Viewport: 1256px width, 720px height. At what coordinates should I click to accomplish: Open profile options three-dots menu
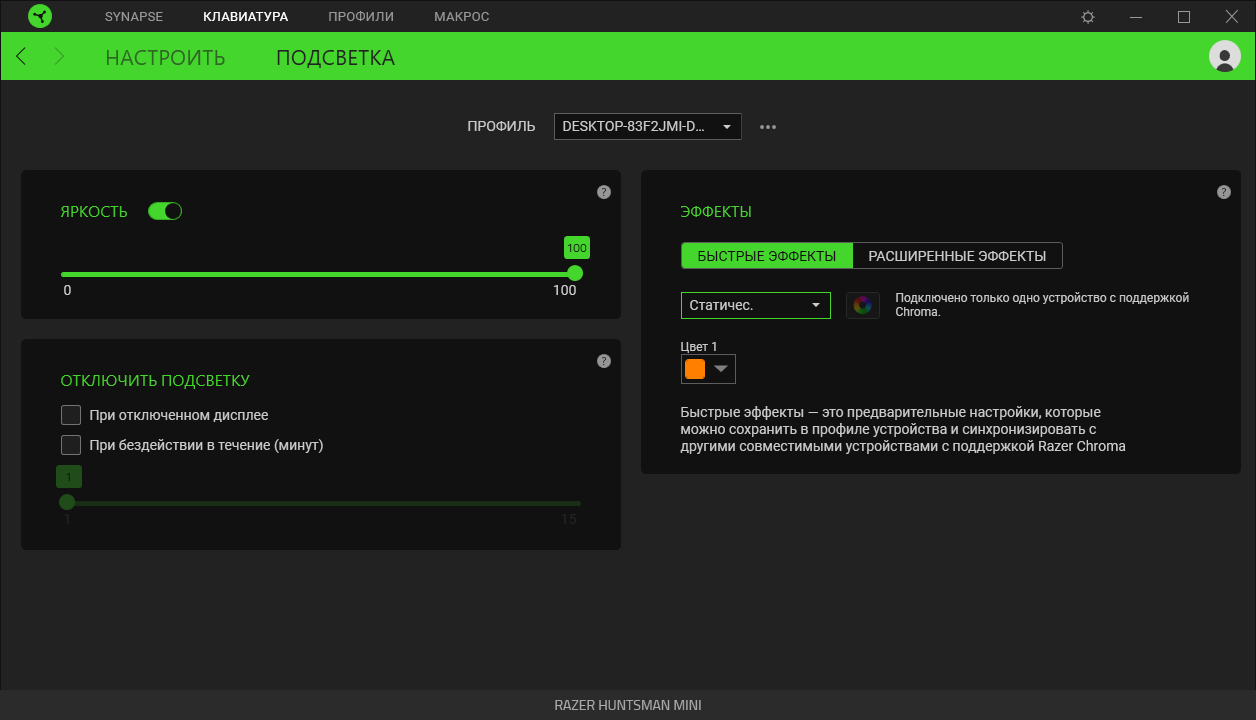[x=768, y=127]
